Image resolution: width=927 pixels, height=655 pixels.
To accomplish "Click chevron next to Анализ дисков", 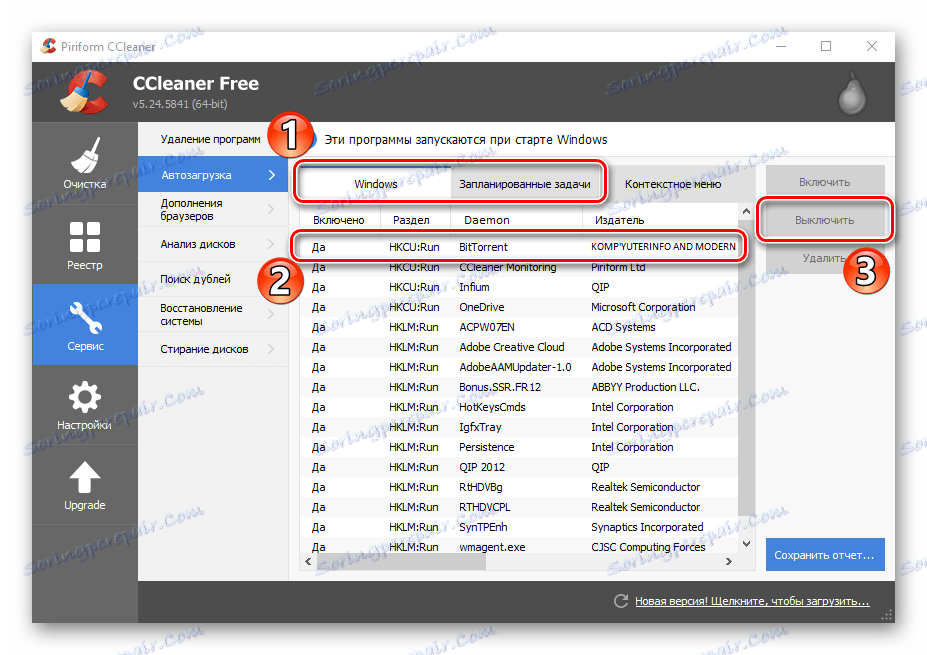I will coord(271,244).
